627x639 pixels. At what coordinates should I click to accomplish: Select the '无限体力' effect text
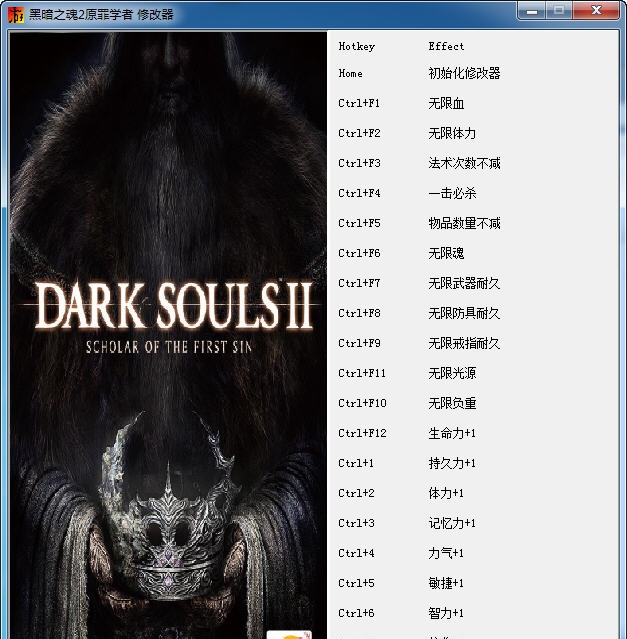(452, 133)
